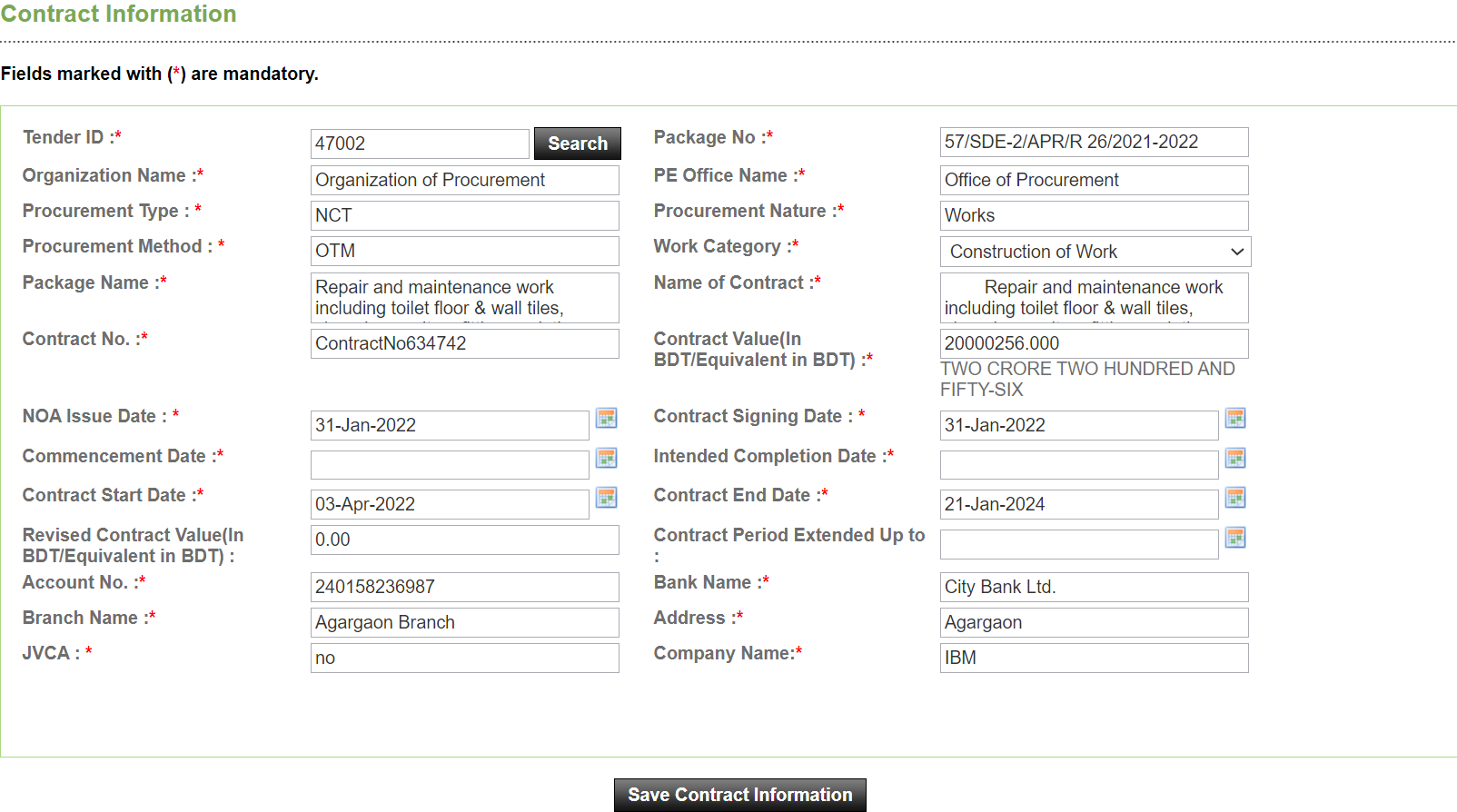This screenshot has width=1457, height=812.
Task: Click Save Contract Information button
Action: [740, 795]
